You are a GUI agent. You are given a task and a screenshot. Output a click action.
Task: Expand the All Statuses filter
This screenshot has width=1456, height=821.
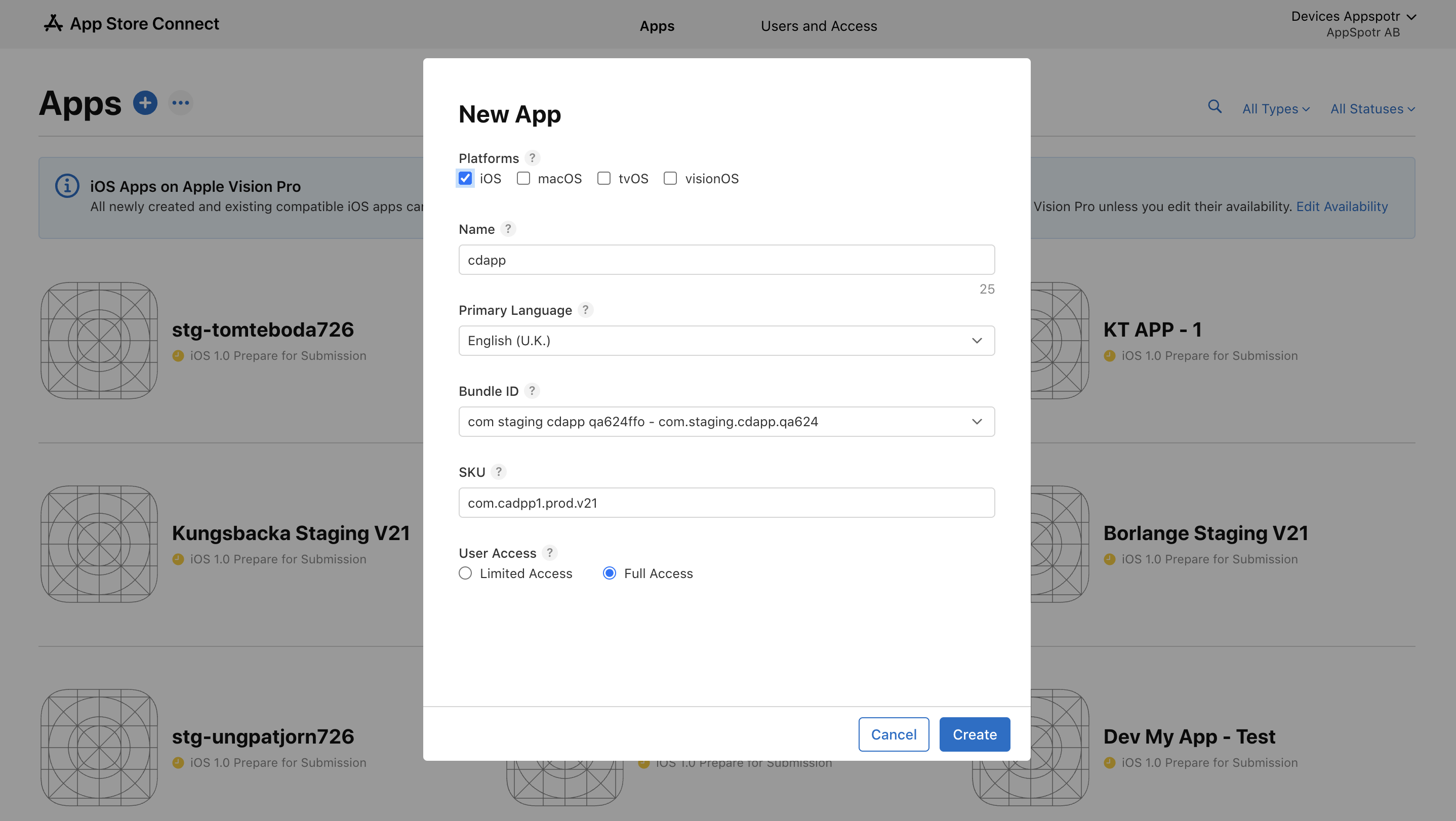pyautogui.click(x=1372, y=109)
